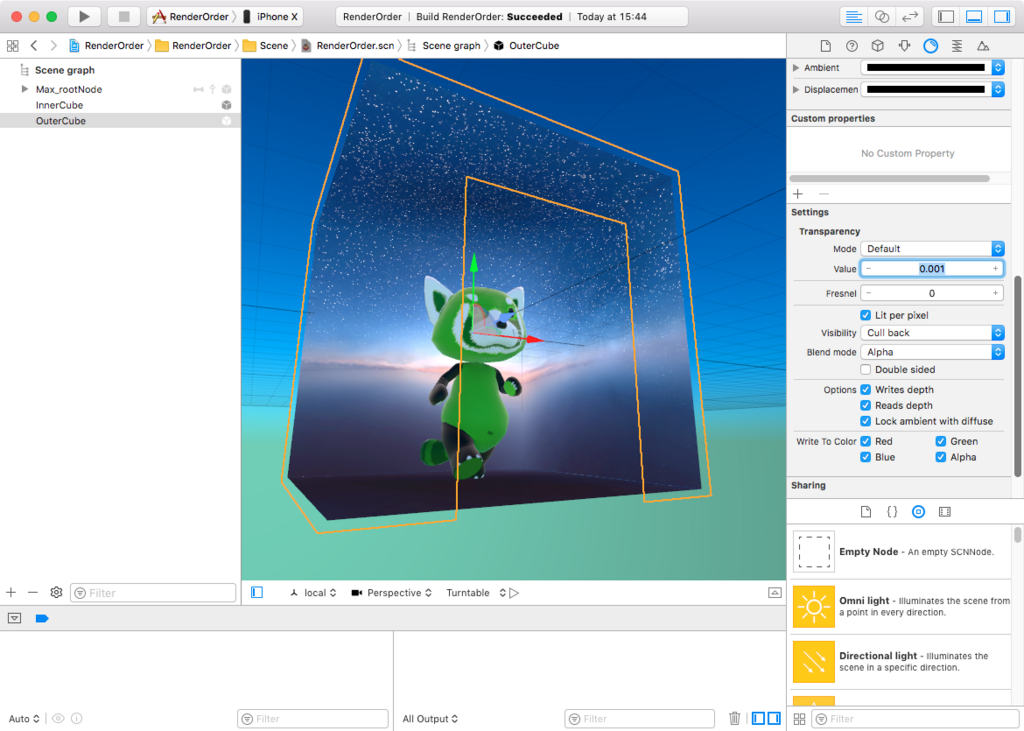Click the Ambient black color swatch
Screen dimensions: 1024x731
pos(925,68)
